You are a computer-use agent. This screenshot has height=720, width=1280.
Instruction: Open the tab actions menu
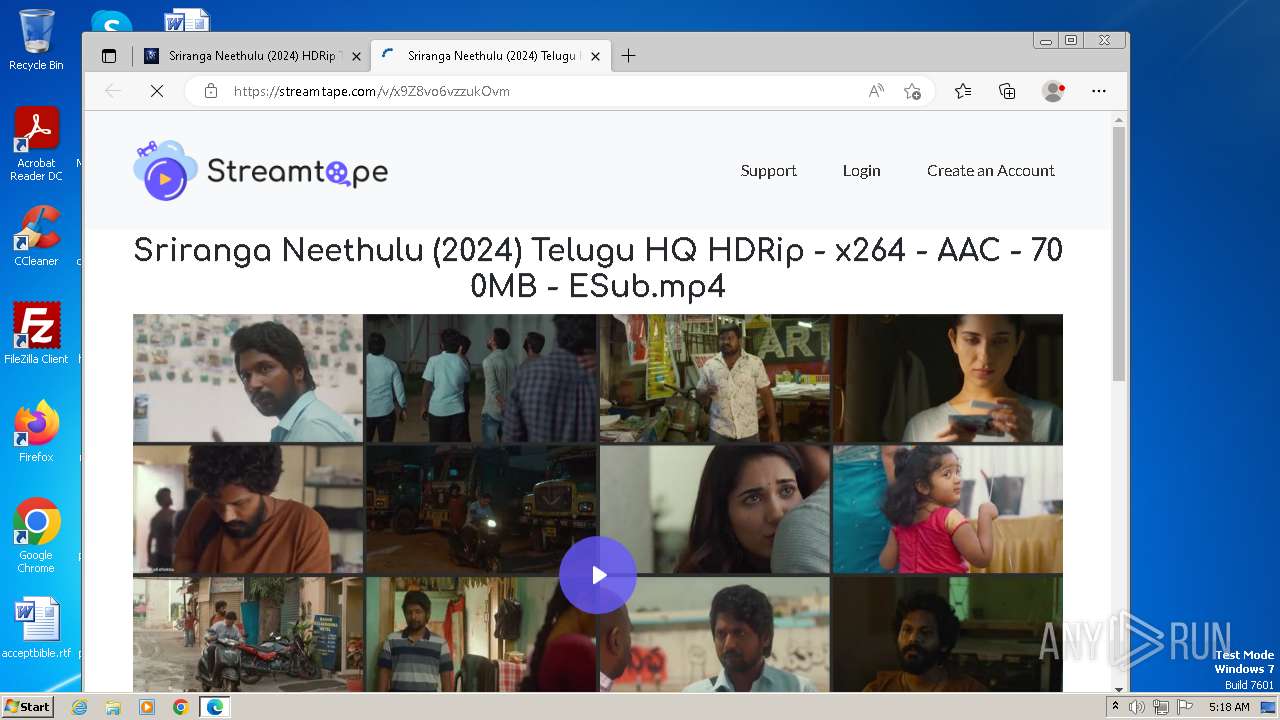click(109, 56)
